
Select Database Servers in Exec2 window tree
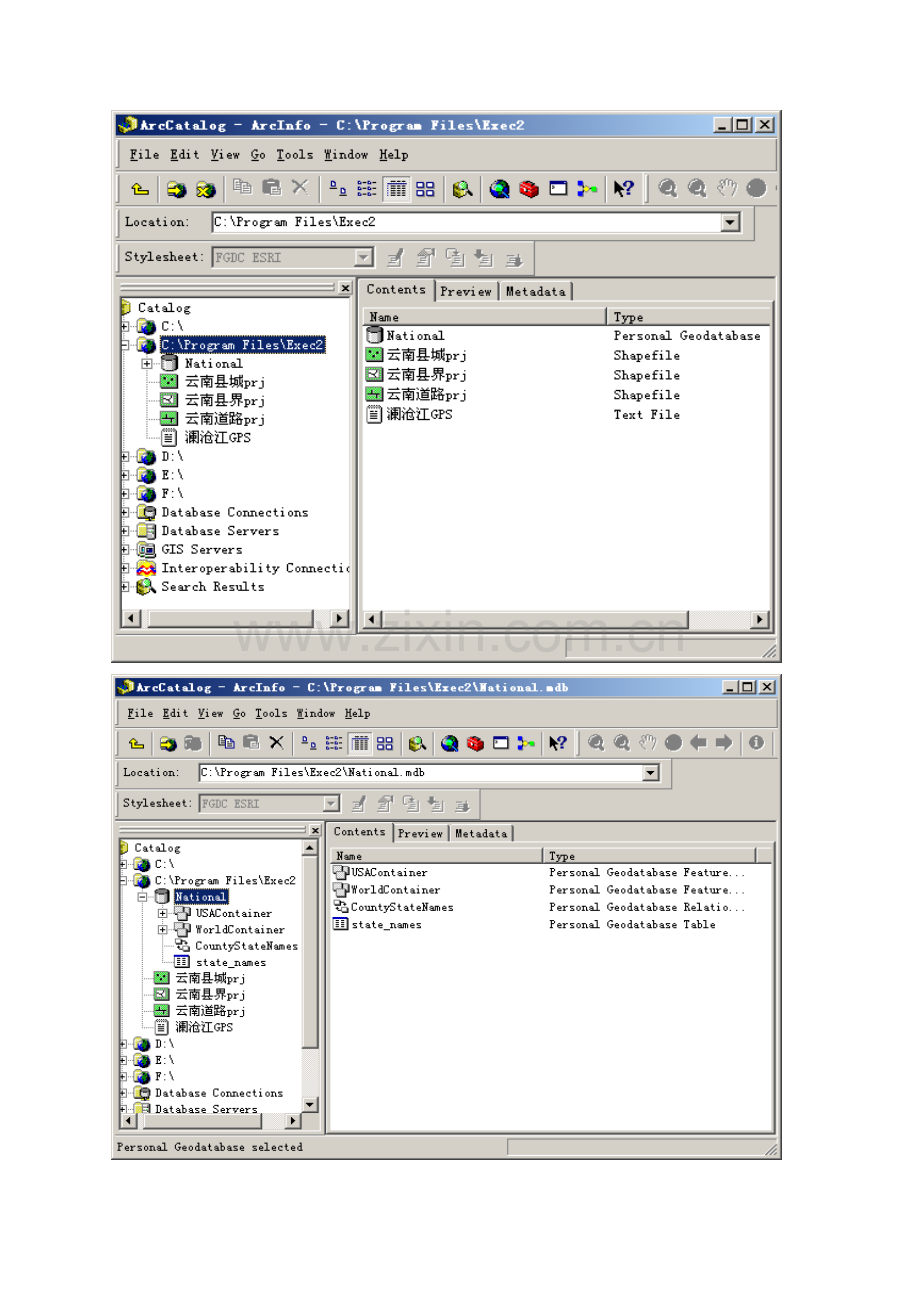(220, 531)
